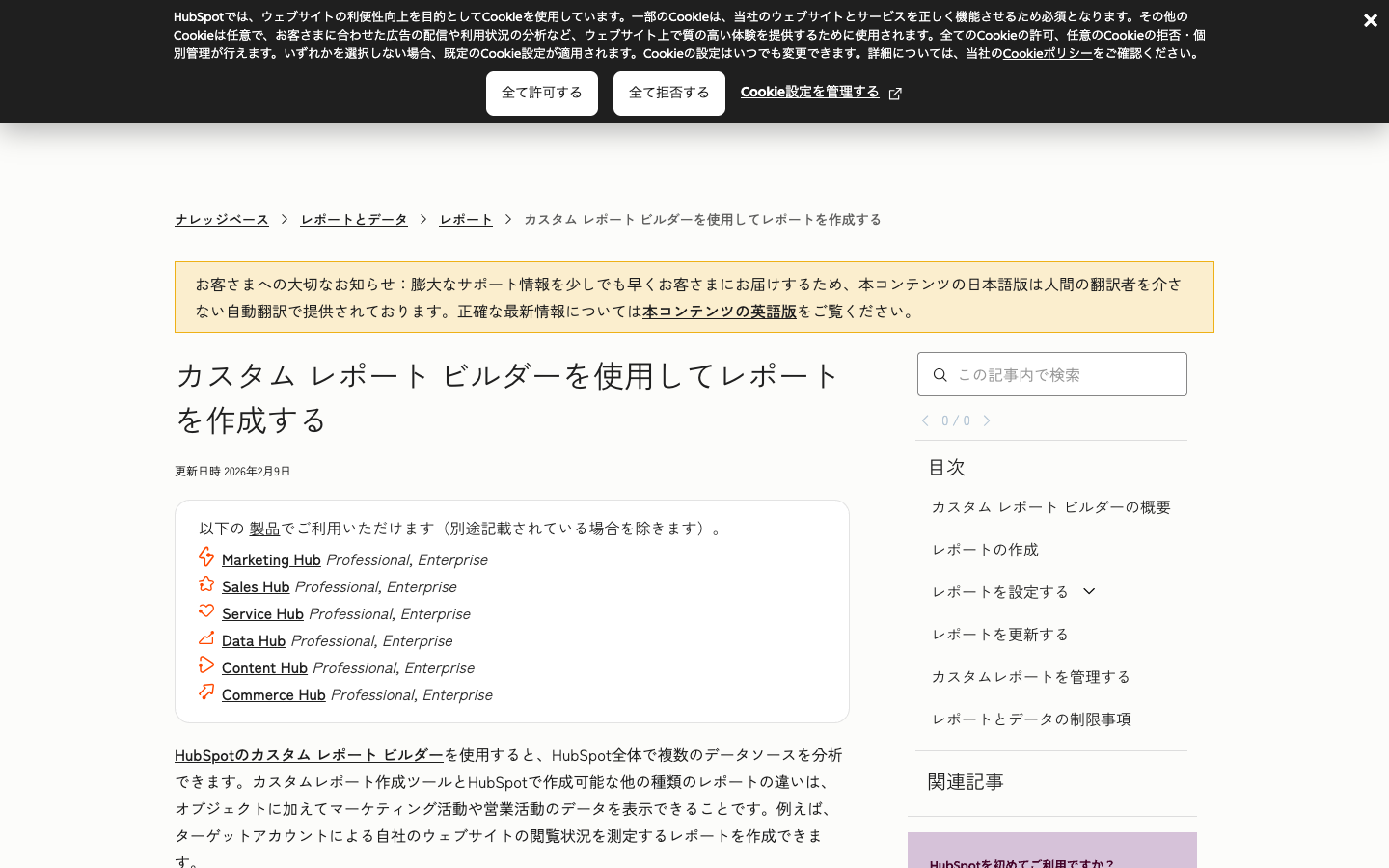Go to next search result arrow
This screenshot has width=1389, height=868.
pos(987,420)
